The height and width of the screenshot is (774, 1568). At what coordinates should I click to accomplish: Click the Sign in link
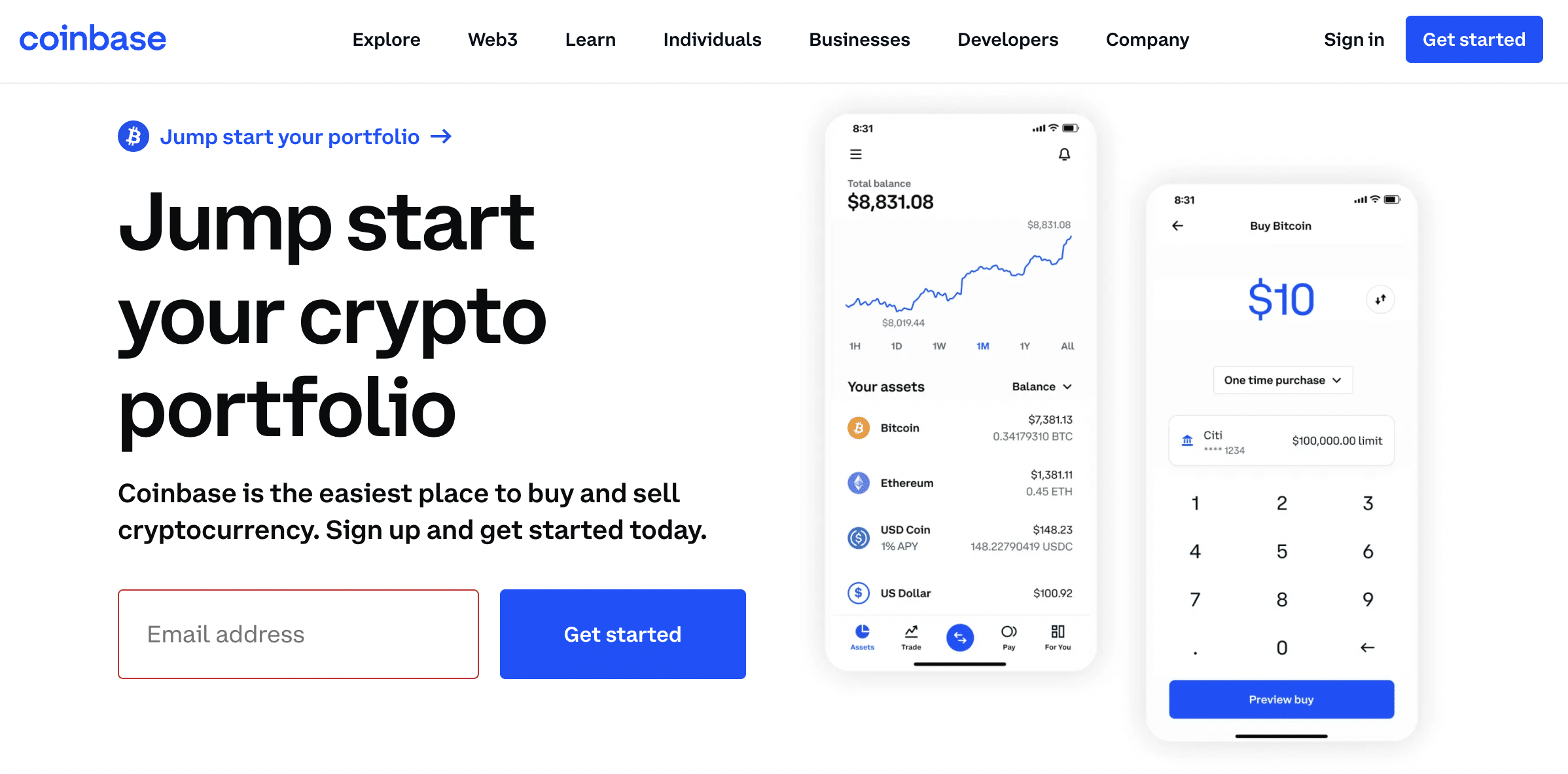coord(1353,40)
